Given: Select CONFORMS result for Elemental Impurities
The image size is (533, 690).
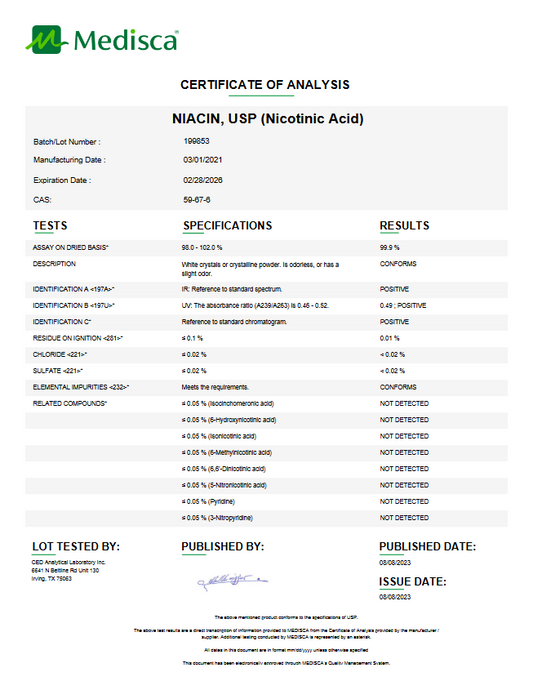Looking at the screenshot, I should [398, 387].
